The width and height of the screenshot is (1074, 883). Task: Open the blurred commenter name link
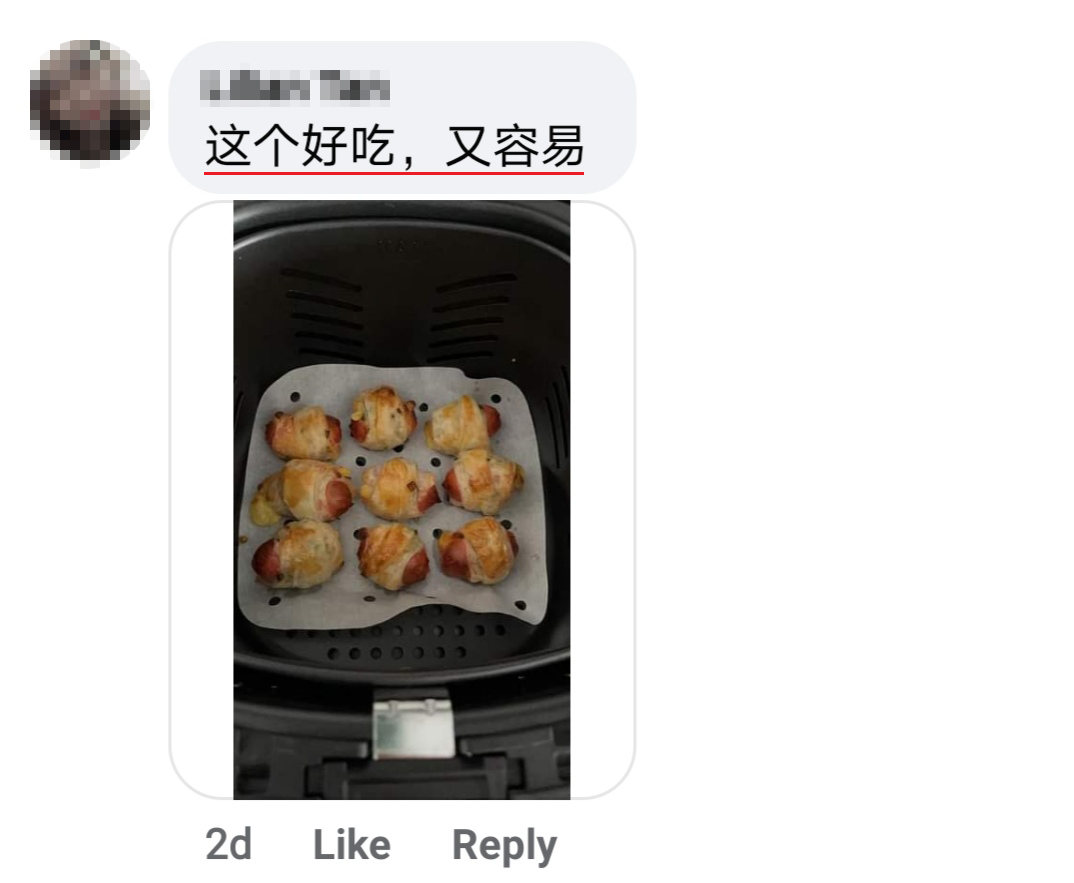tap(295, 87)
